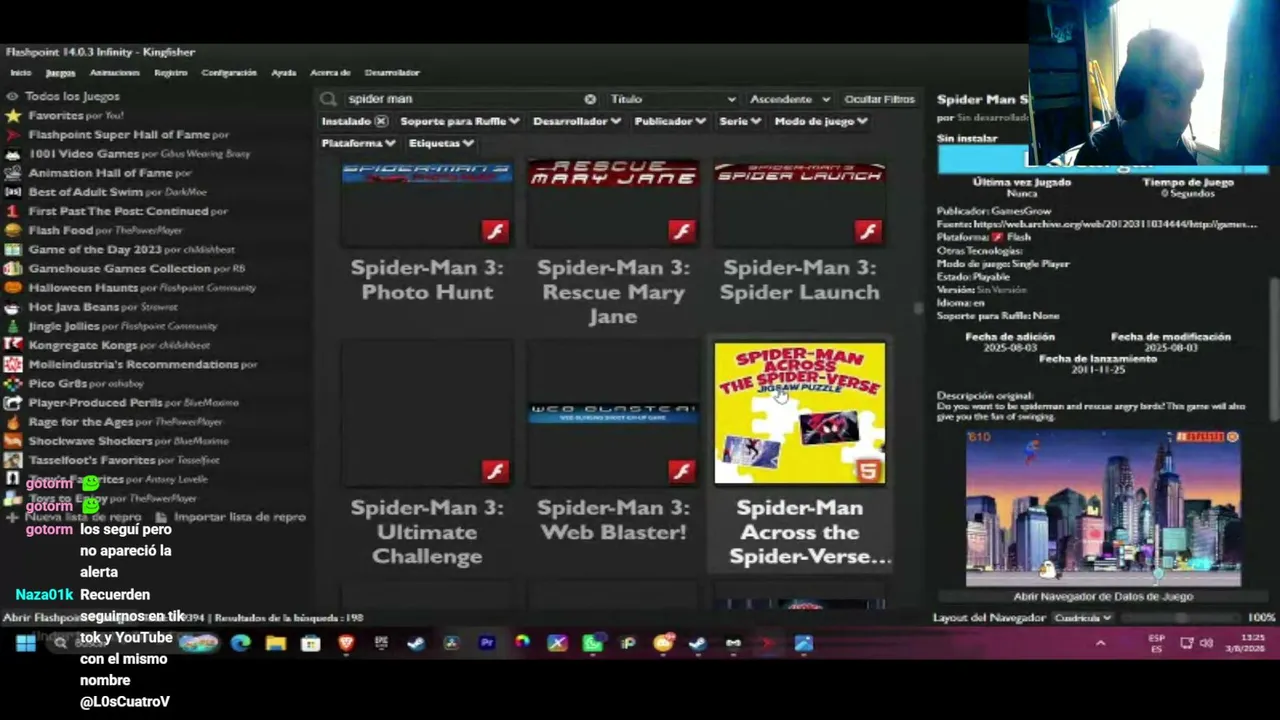
Task: Open the Flash Food burger icon
Action: click(13, 230)
